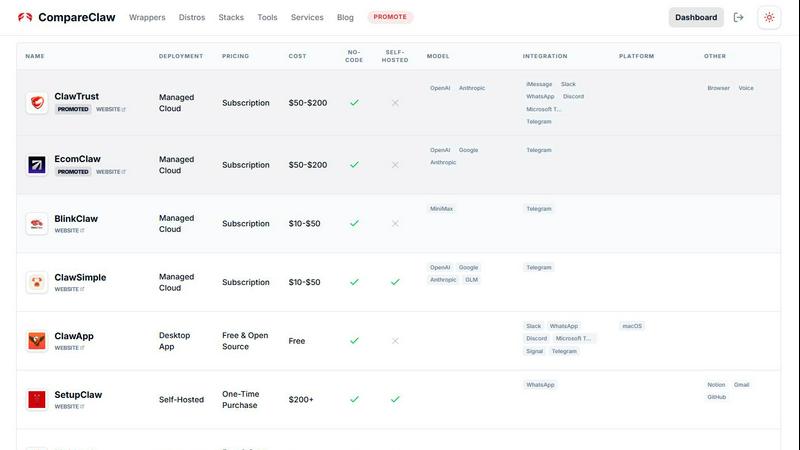Open ClawApp WEBSITE link
800x450 pixels.
point(69,348)
